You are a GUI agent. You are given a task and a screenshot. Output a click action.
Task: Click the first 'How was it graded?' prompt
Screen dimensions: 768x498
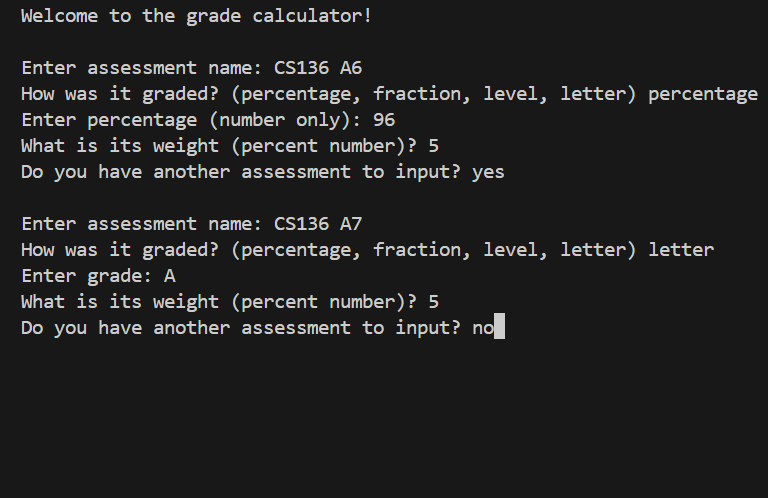click(120, 95)
